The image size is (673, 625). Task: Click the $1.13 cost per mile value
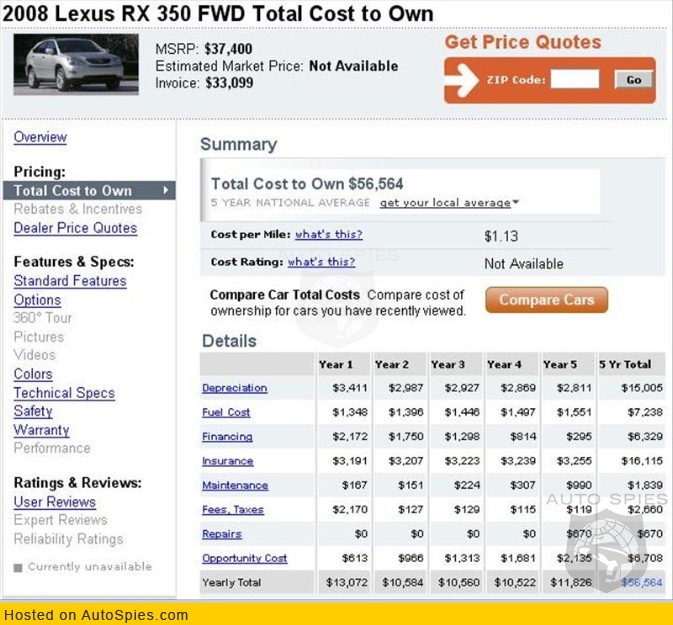pyautogui.click(x=501, y=236)
